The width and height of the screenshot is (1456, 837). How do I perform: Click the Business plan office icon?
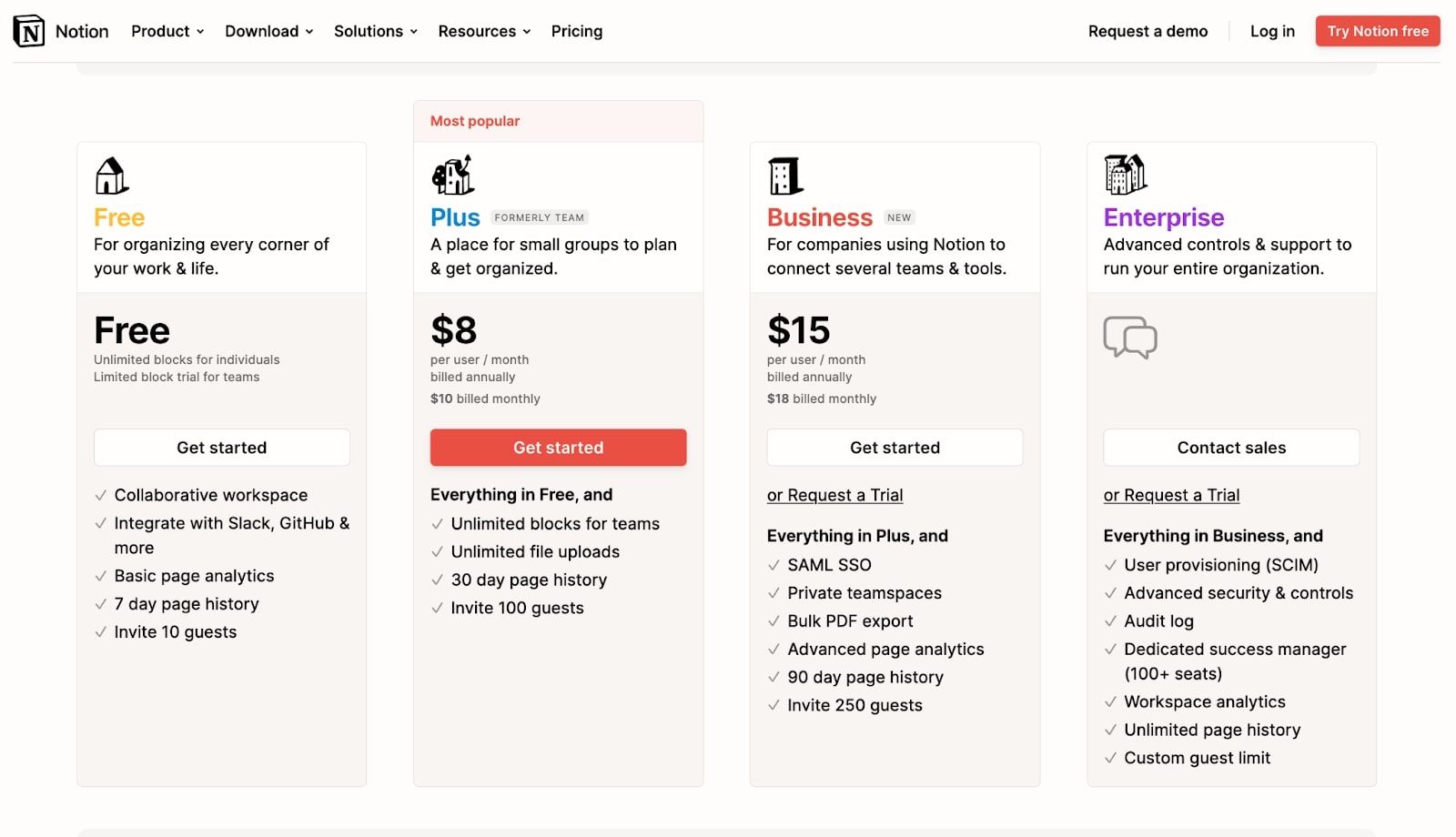click(x=785, y=176)
